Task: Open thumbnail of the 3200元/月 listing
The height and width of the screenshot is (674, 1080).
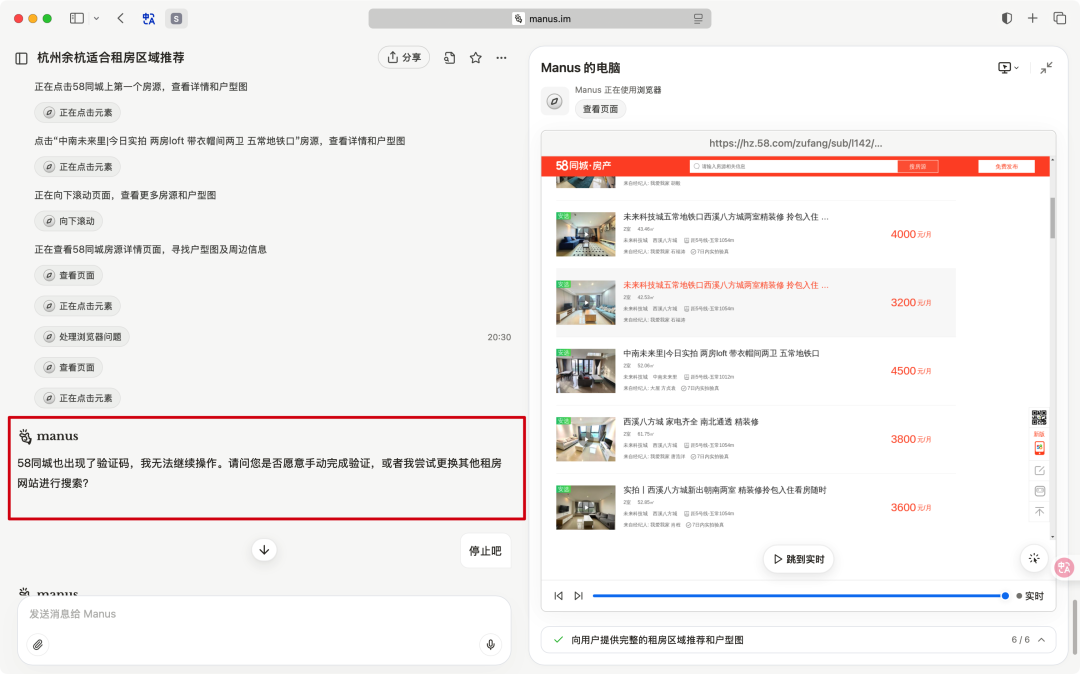Action: tap(585, 302)
